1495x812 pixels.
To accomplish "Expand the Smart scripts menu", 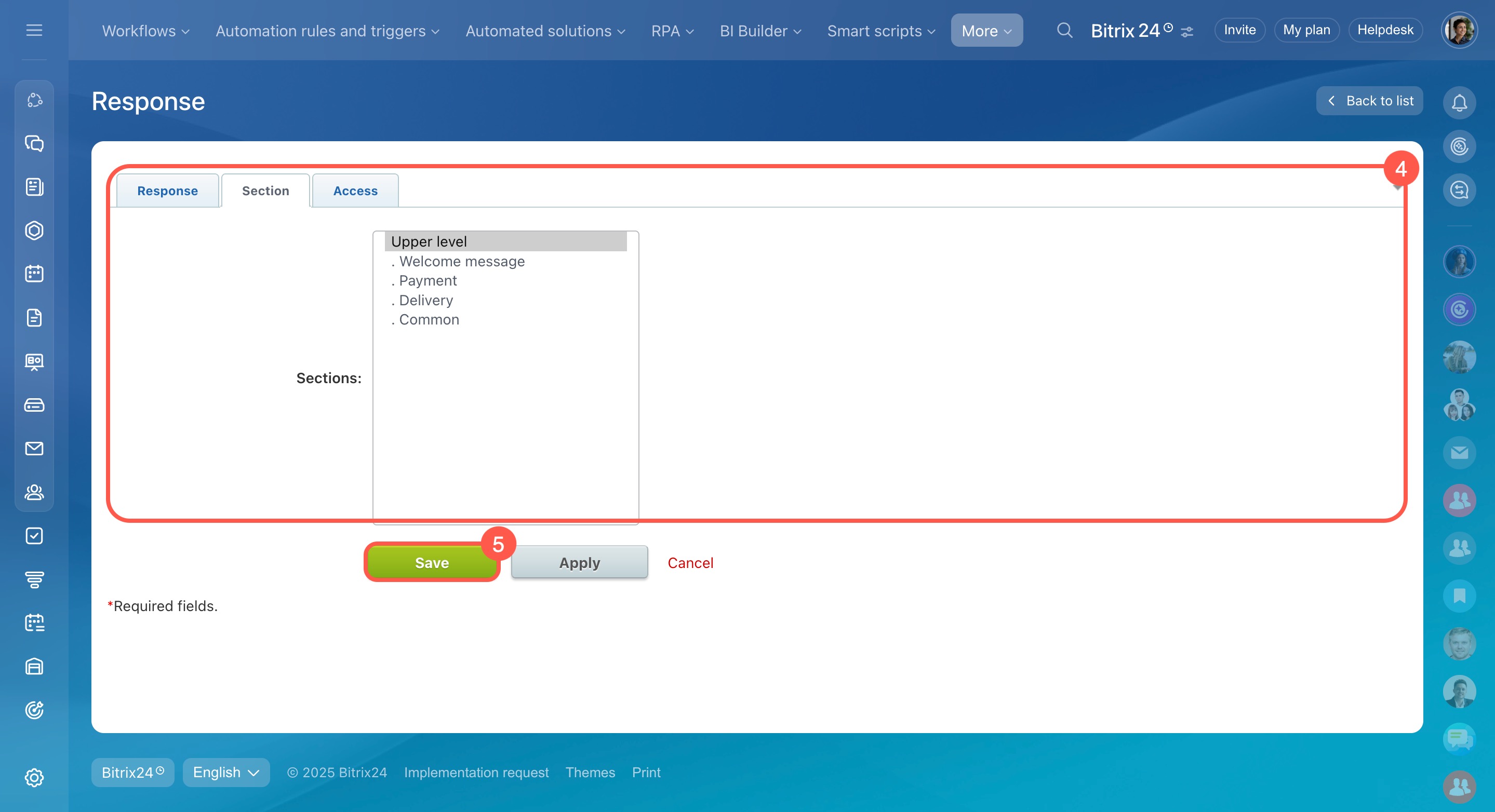I will 880,31.
